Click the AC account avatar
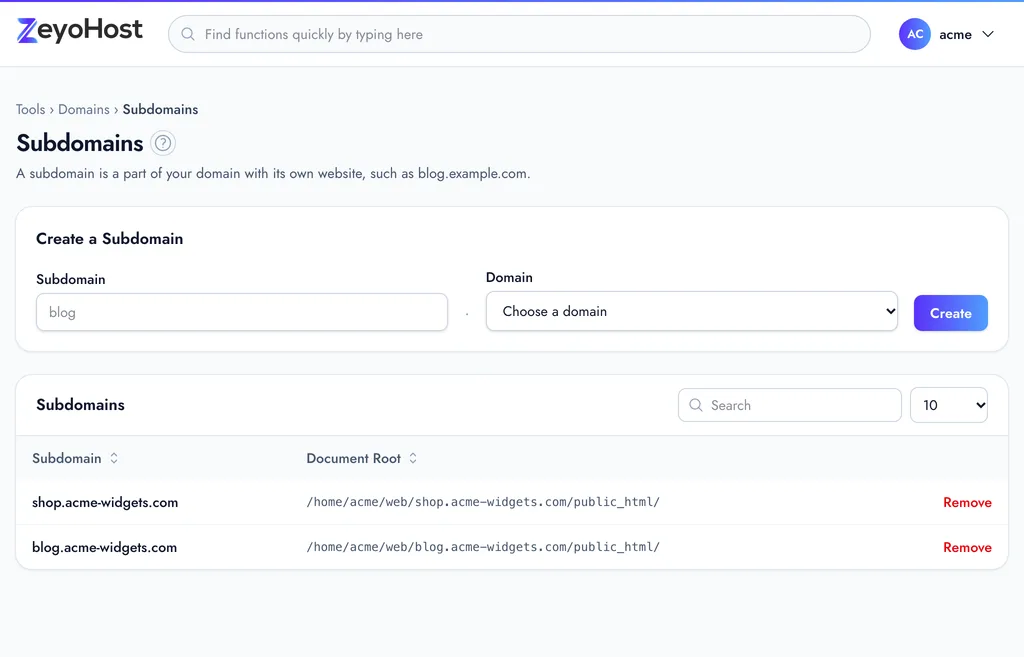1024x657 pixels. 914,34
